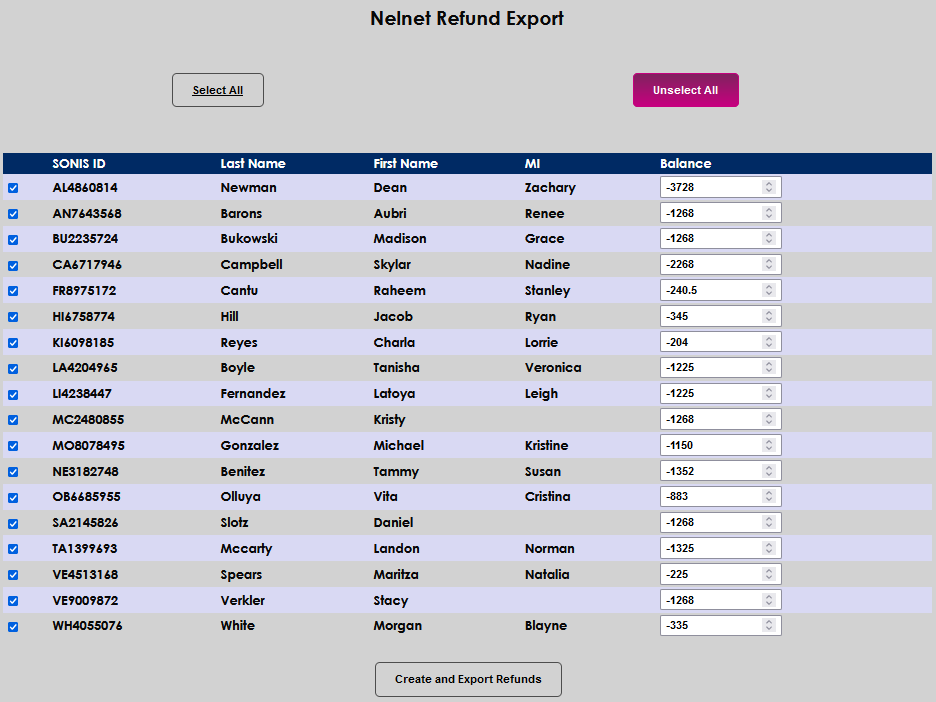
Task: Increase Newman's balance using the stepper arrow
Action: coord(771,183)
